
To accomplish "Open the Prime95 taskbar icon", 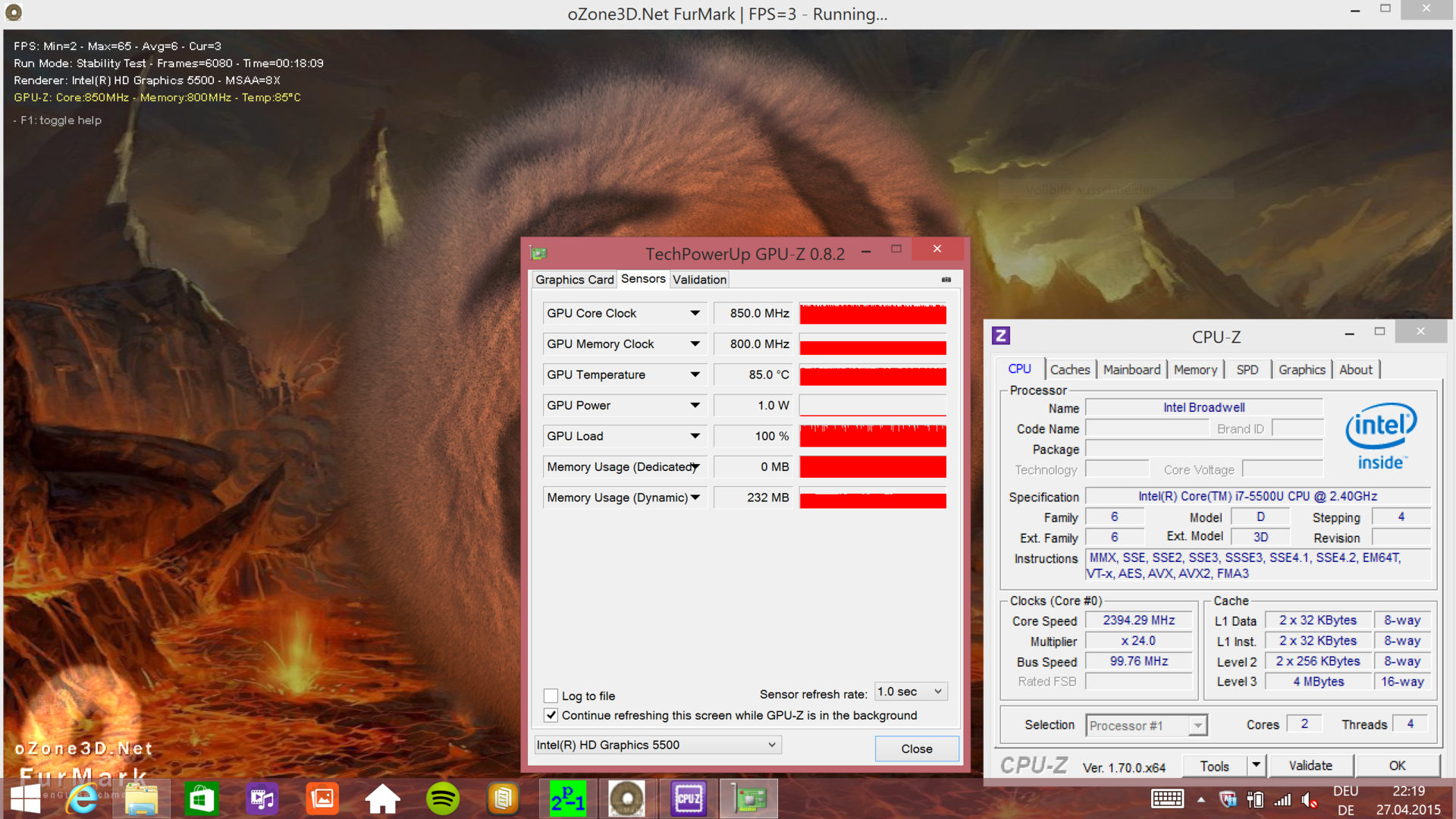I will (x=567, y=799).
